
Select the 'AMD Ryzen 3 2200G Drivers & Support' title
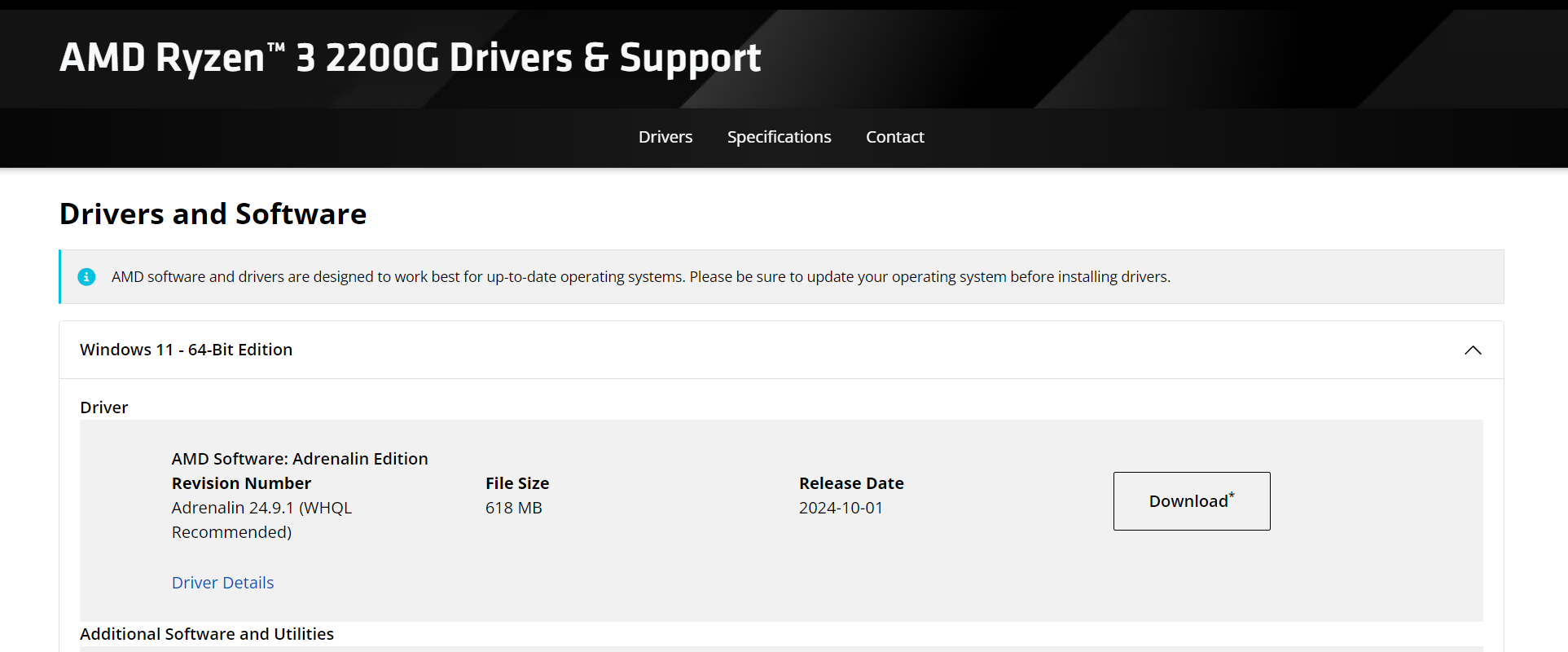(x=411, y=58)
